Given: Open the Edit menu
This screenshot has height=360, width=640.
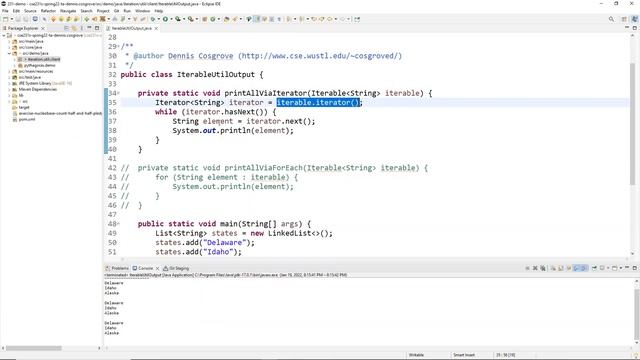Looking at the screenshot, I should (x=16, y=11).
